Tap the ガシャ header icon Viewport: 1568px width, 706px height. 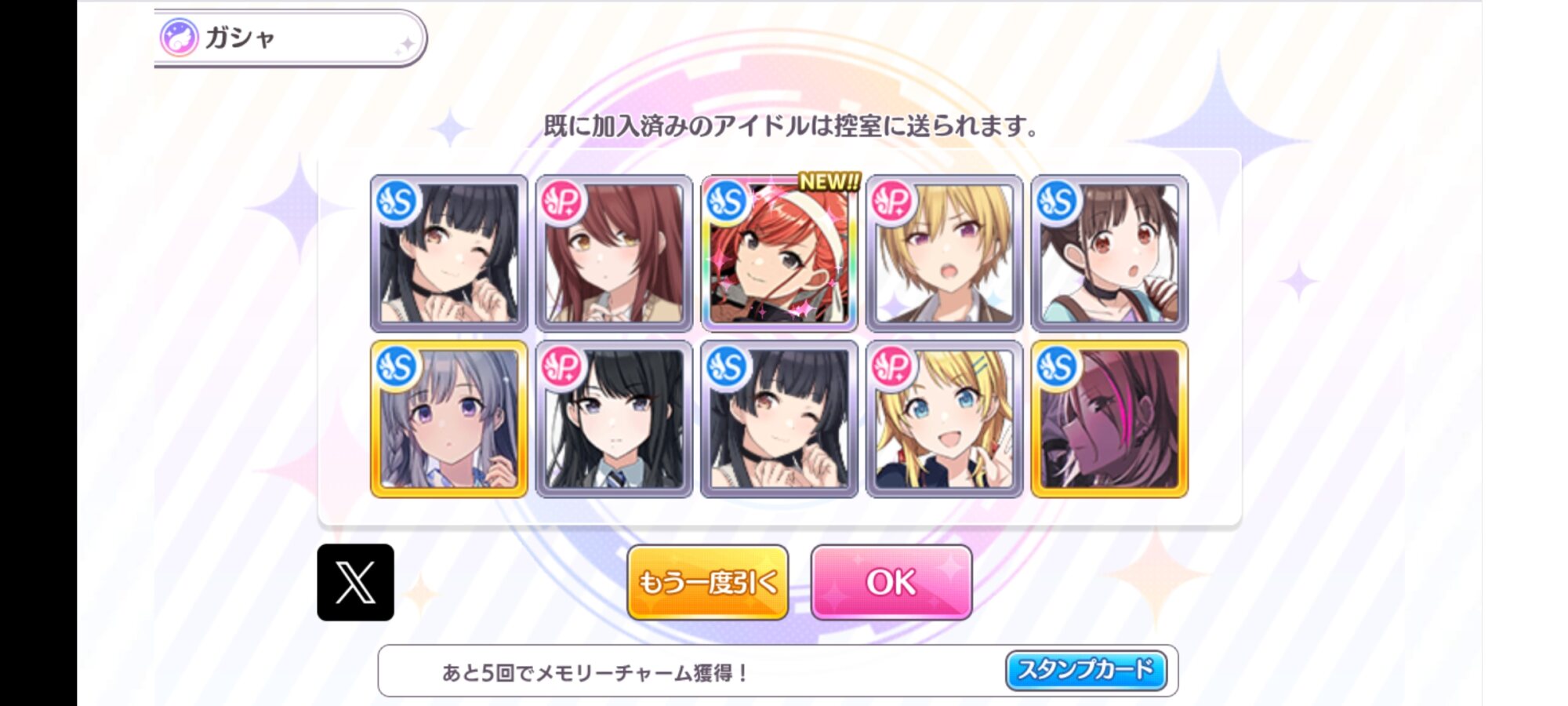[x=179, y=37]
